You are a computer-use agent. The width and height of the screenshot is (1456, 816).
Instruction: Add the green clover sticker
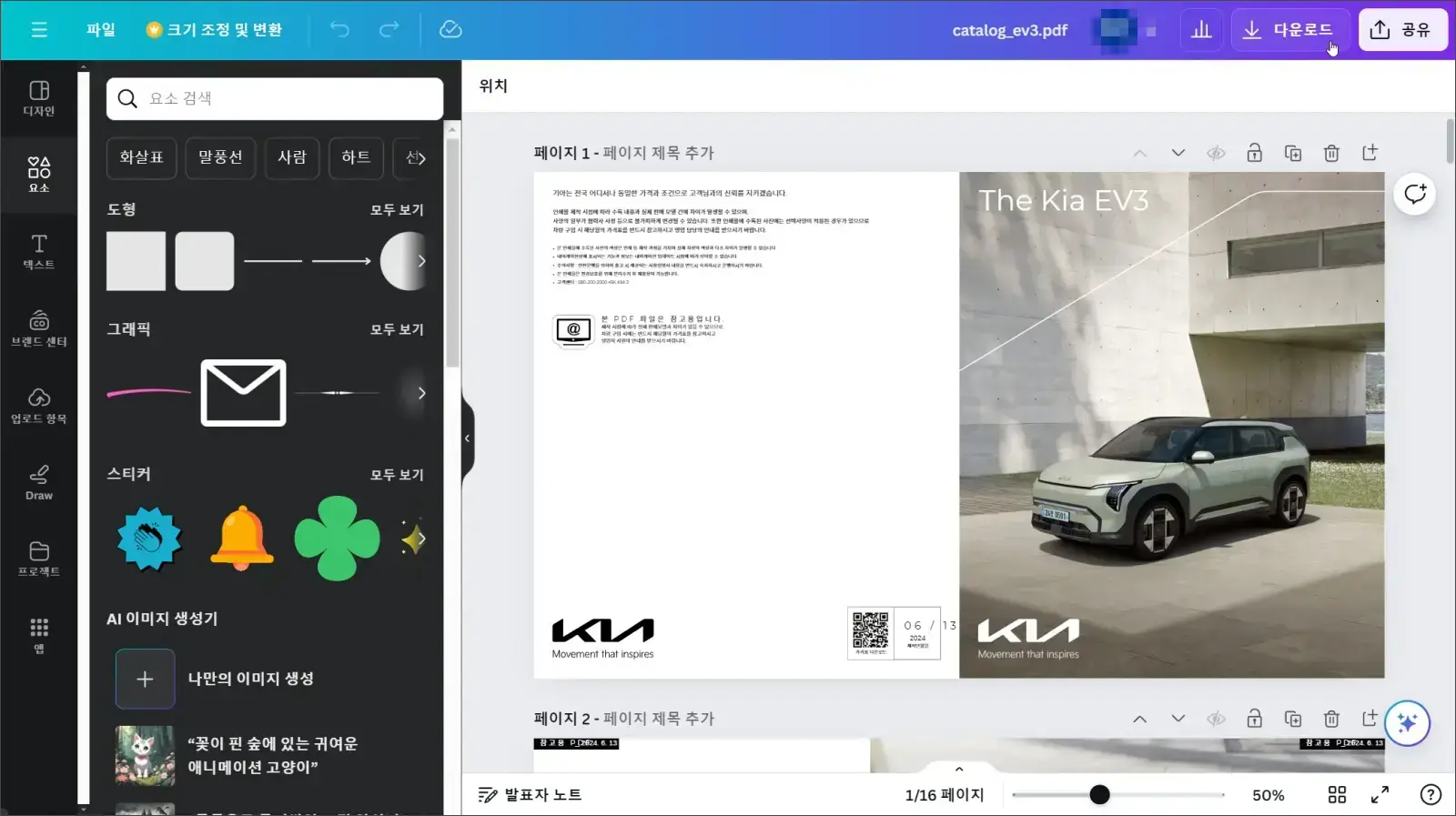tap(337, 539)
